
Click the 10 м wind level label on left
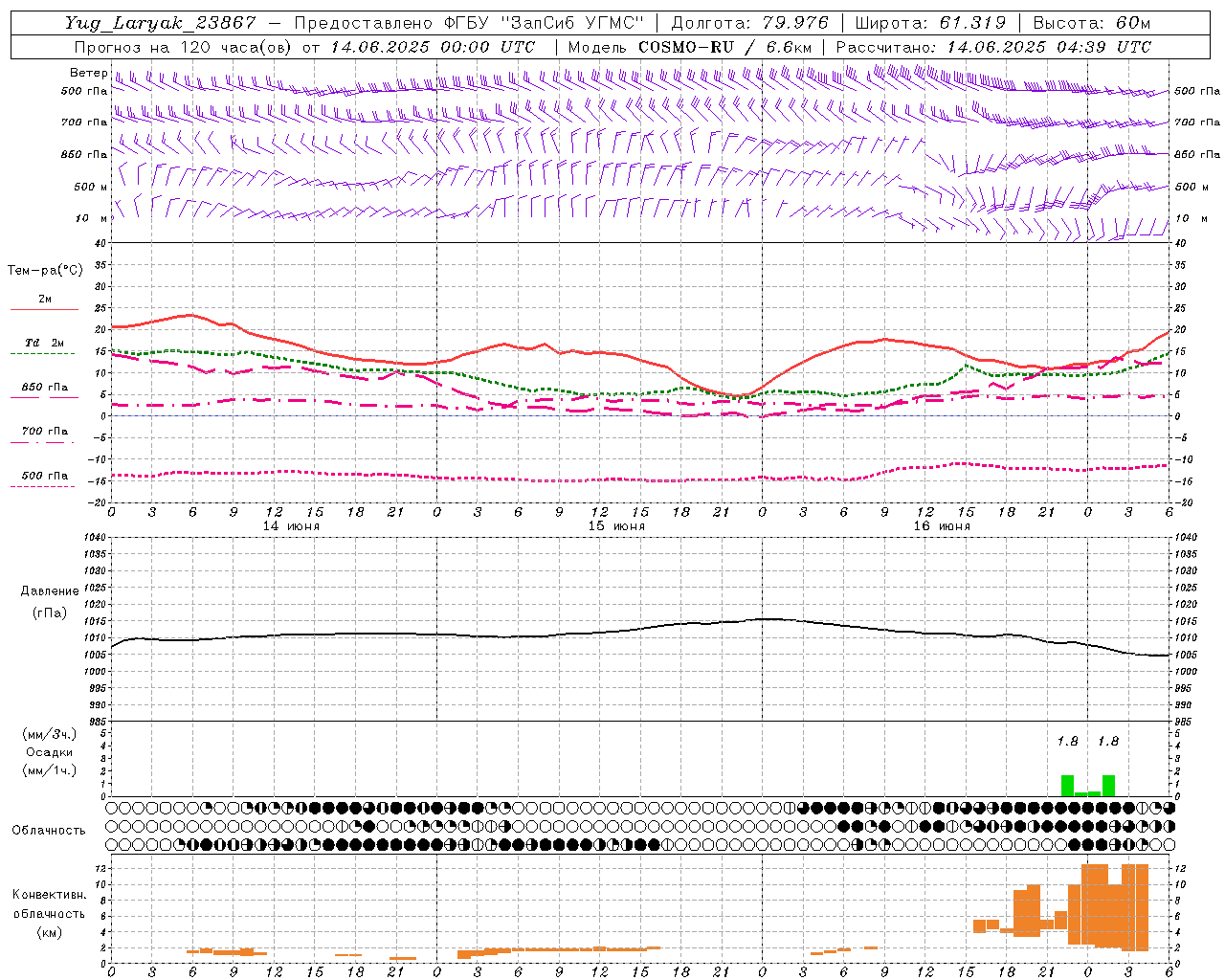click(x=93, y=219)
